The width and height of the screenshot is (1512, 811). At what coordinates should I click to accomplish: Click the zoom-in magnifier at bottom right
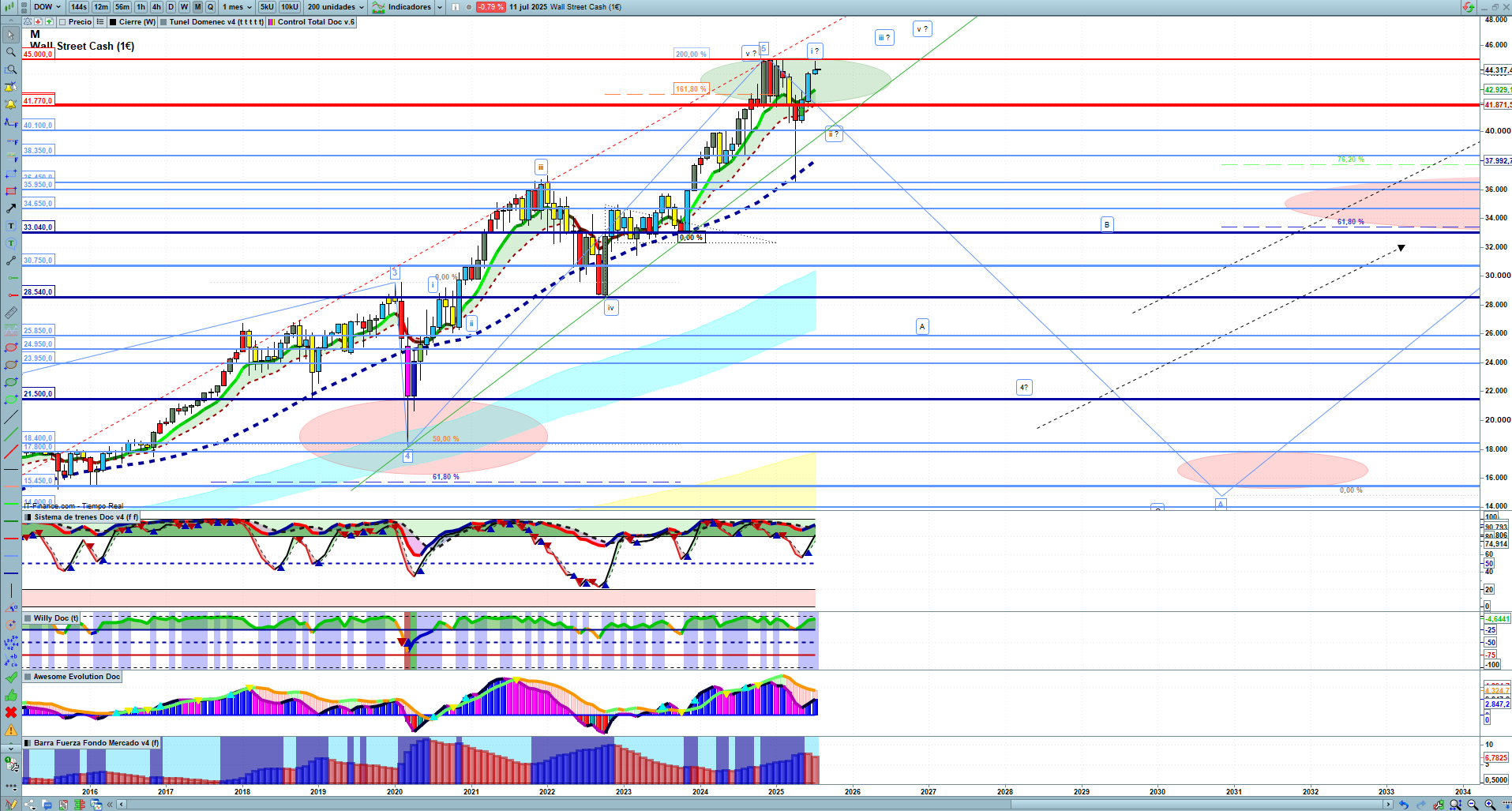tap(1490, 805)
